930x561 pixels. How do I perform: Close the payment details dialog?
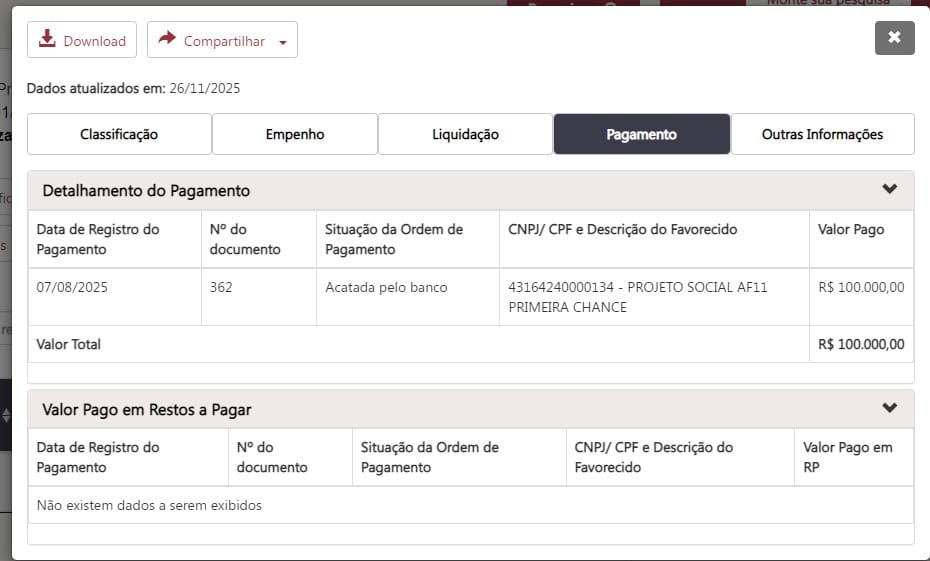point(894,38)
